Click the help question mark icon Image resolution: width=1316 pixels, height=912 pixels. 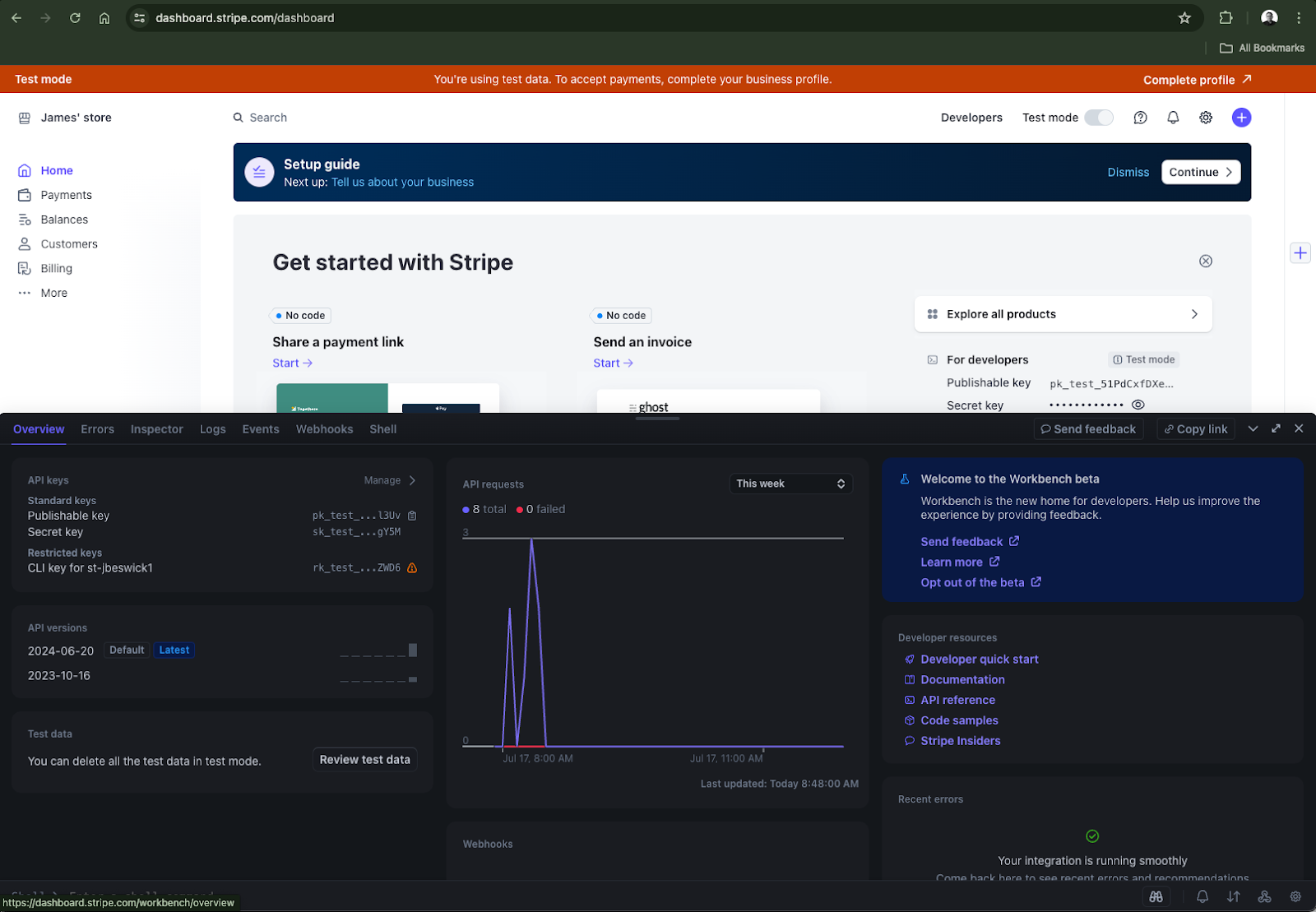1140,118
